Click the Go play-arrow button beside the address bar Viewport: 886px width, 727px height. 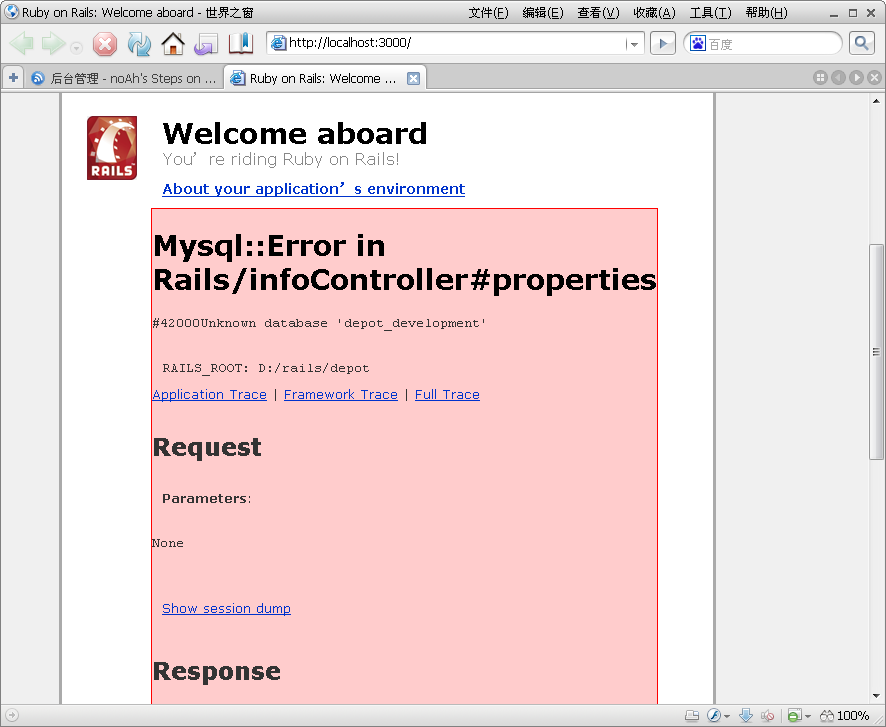click(x=663, y=43)
